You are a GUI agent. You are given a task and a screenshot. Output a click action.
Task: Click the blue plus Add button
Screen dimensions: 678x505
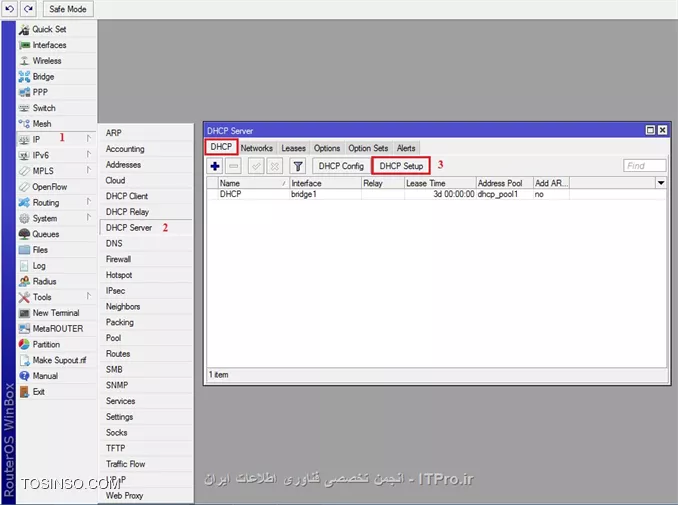click(x=215, y=166)
